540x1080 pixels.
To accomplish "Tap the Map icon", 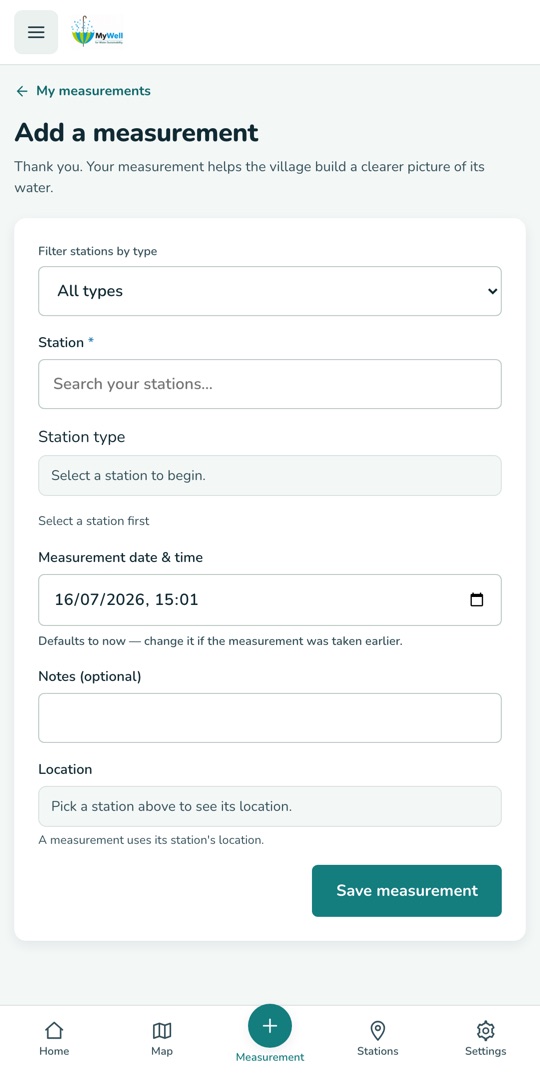I will tap(162, 1030).
